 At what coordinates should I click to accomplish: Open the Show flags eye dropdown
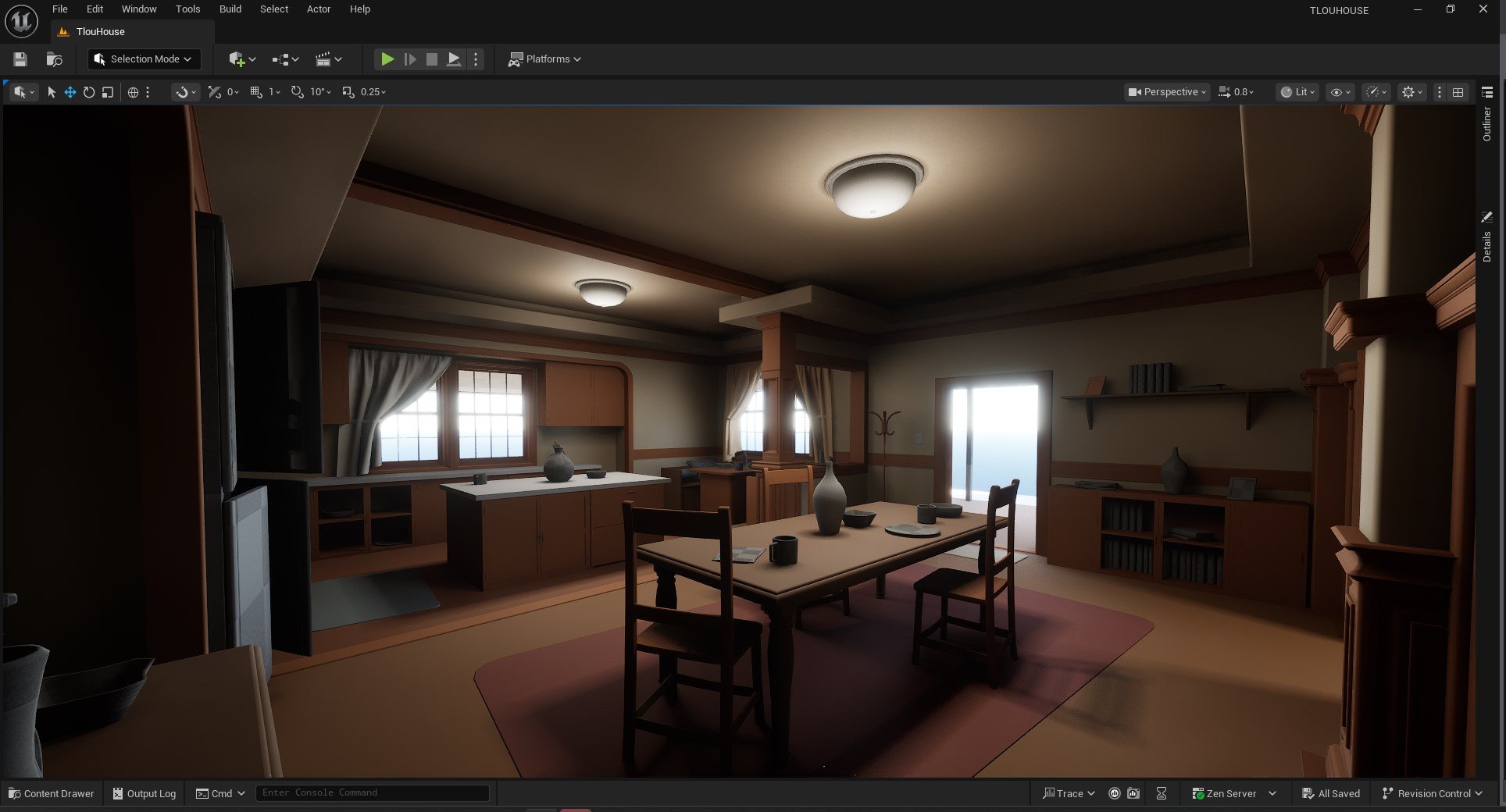pyautogui.click(x=1340, y=92)
